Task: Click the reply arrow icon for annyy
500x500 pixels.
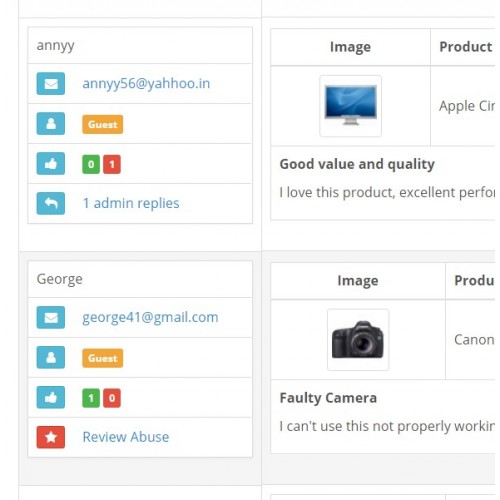Action: [x=51, y=203]
